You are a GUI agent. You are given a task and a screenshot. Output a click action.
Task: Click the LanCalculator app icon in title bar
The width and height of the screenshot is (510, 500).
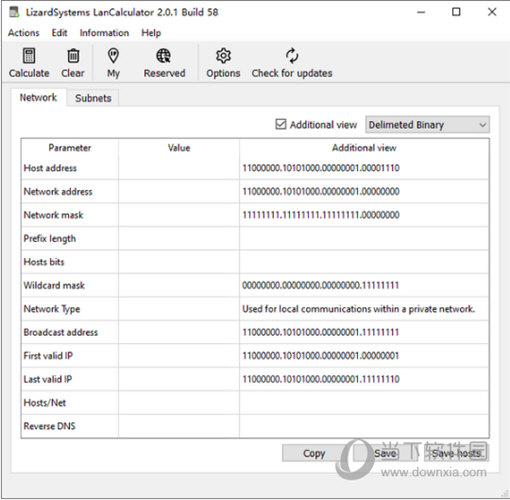click(14, 12)
